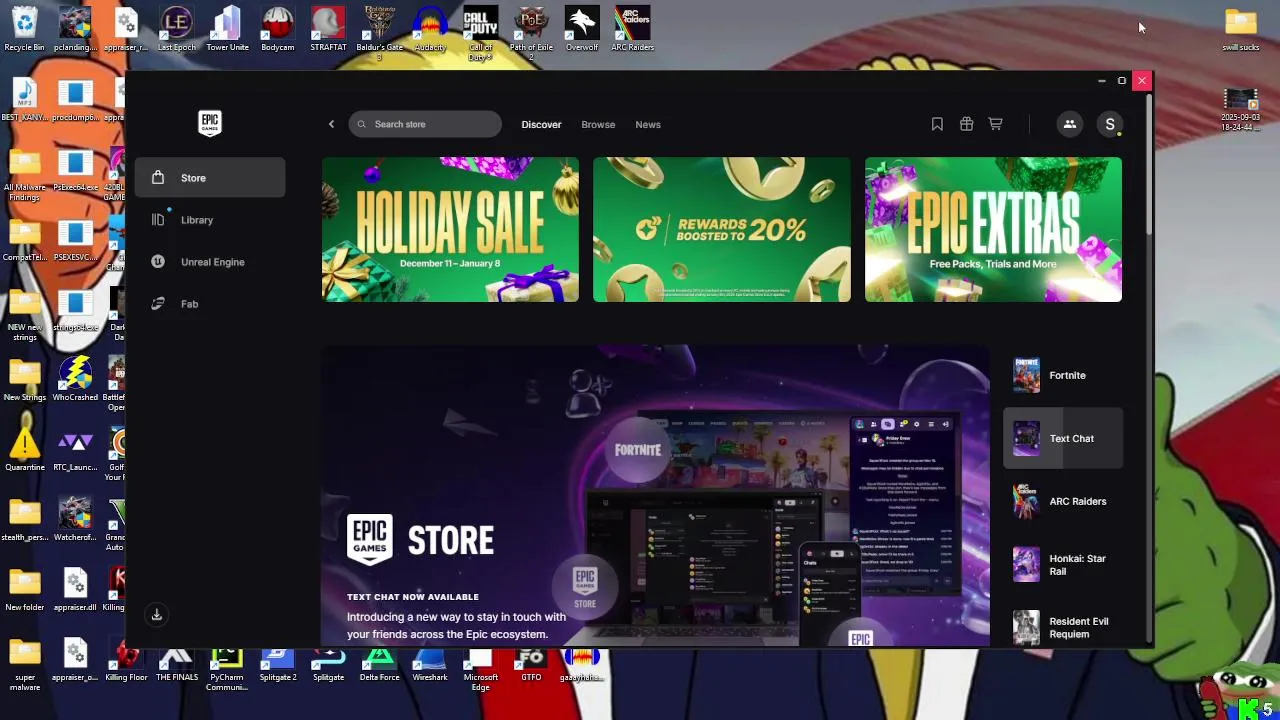Select 'All Malware Findings' desktop folder
The image size is (1280, 720).
pyautogui.click(x=24, y=177)
